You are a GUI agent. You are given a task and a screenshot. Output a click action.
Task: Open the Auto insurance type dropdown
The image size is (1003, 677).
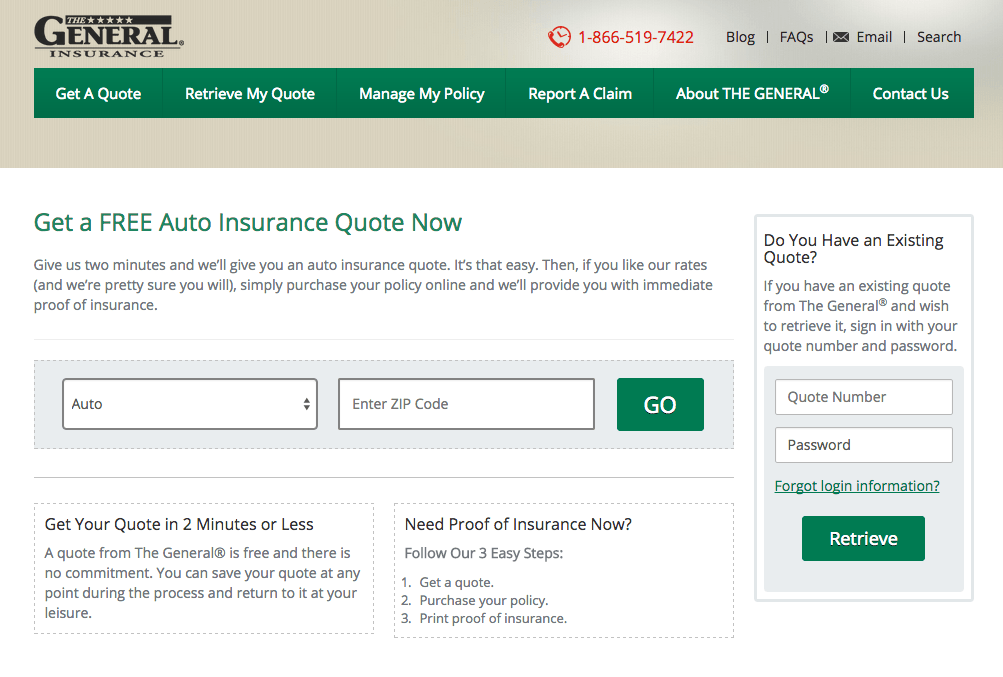pos(190,404)
